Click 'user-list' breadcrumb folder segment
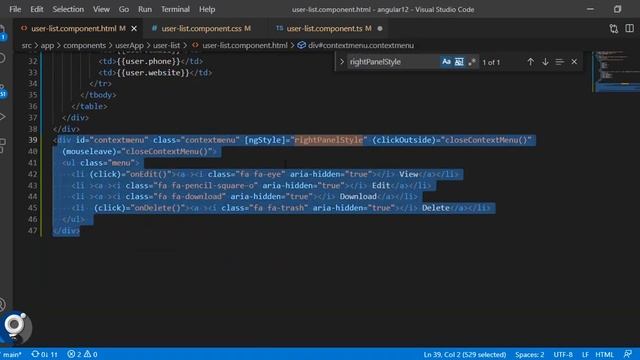 pos(167,45)
